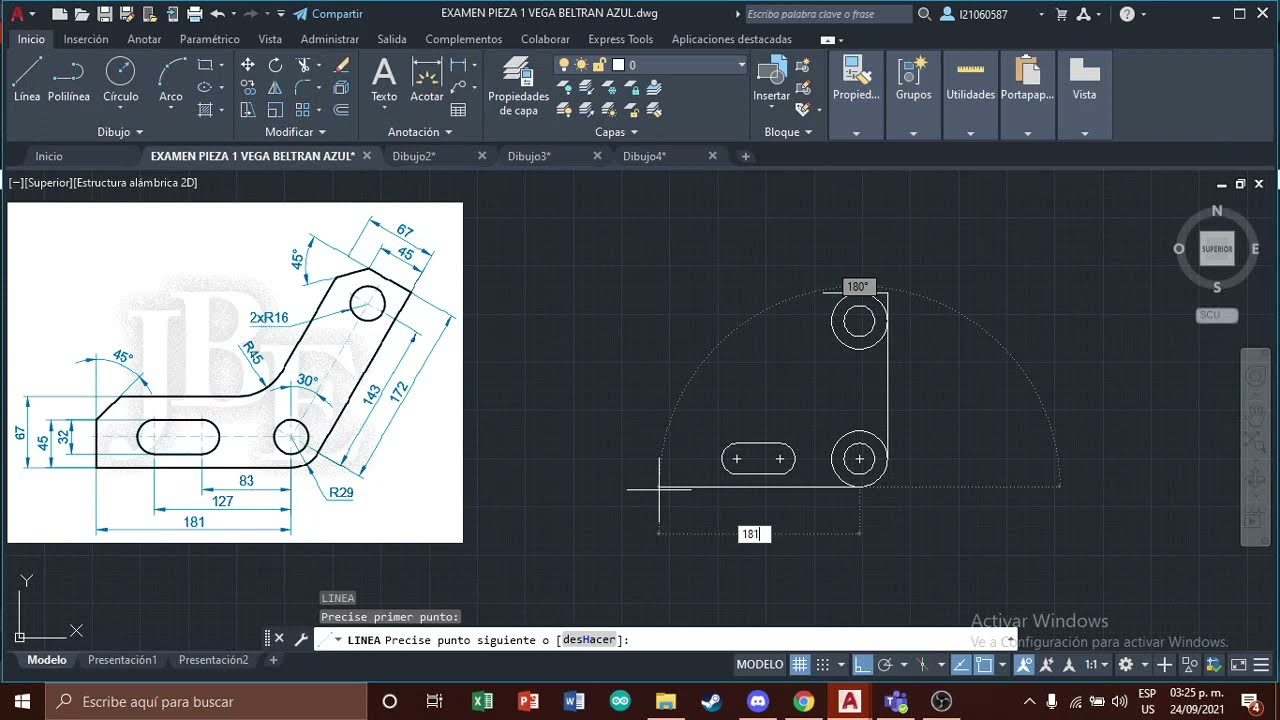Switch to Presentación1 layout

coord(122,660)
